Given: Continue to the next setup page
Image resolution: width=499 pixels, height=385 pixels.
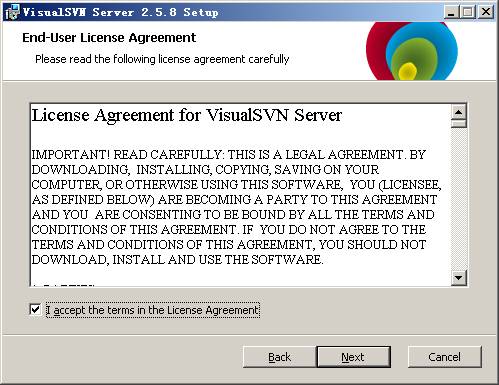Looking at the screenshot, I should click(353, 357).
